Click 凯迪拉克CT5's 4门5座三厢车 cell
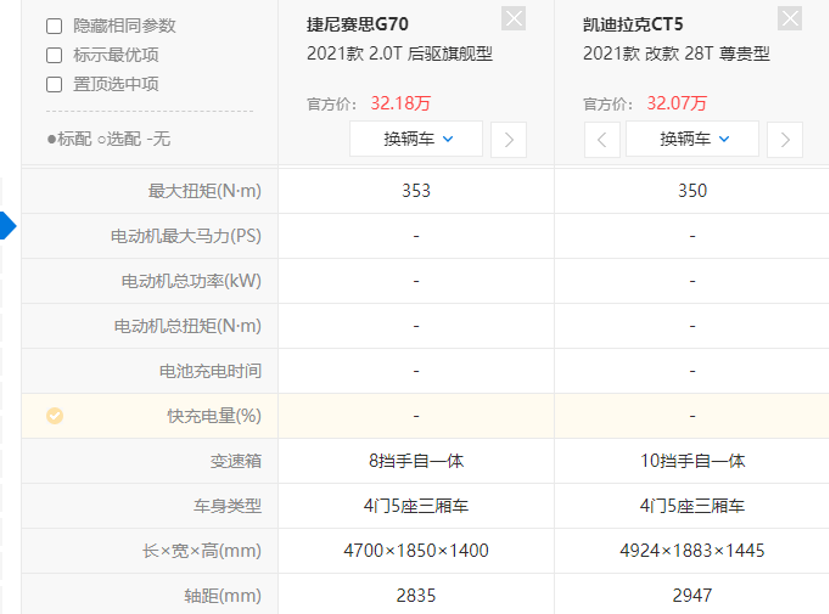Screen dimensions: 829x614 (693, 506)
